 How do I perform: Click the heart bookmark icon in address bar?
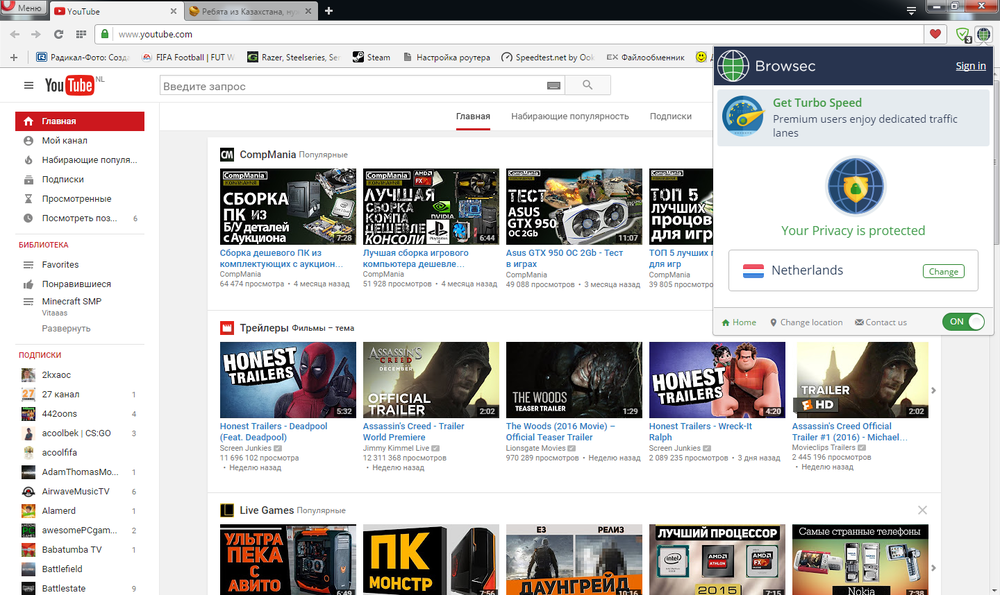pyautogui.click(x=935, y=34)
